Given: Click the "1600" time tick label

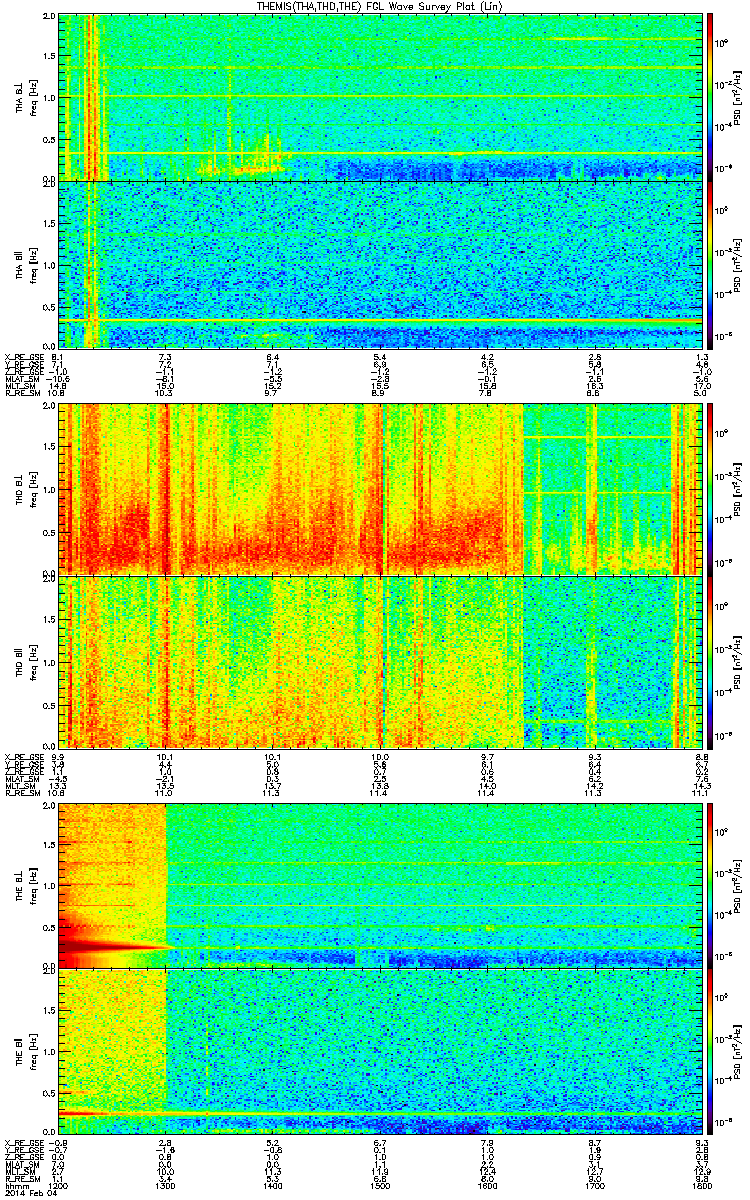Looking at the screenshot, I should tap(487, 1186).
